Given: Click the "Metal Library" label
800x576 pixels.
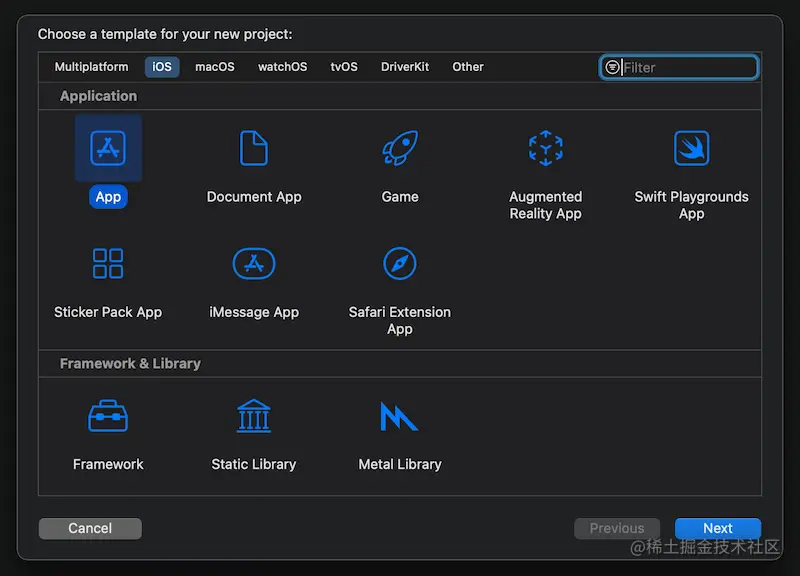Looking at the screenshot, I should pos(400,464).
